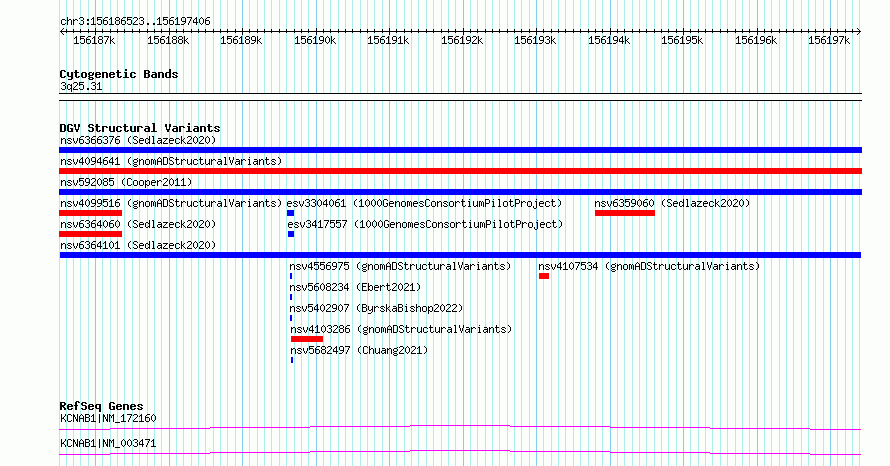Screen dimensions: 890x466
Task: Select the 3q25.31 band label
Action: 81,86
